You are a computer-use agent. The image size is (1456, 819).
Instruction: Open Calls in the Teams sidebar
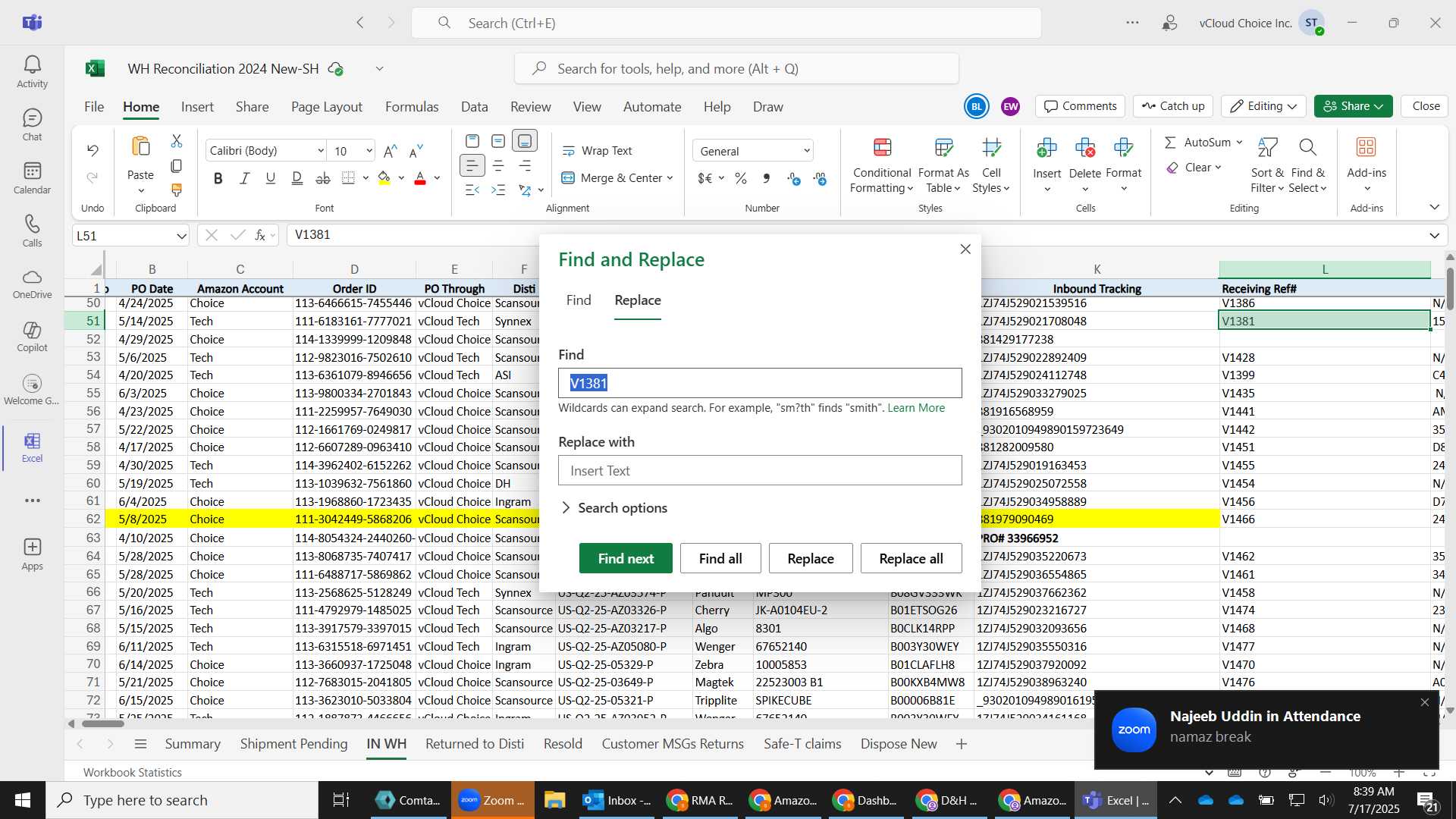(x=32, y=231)
